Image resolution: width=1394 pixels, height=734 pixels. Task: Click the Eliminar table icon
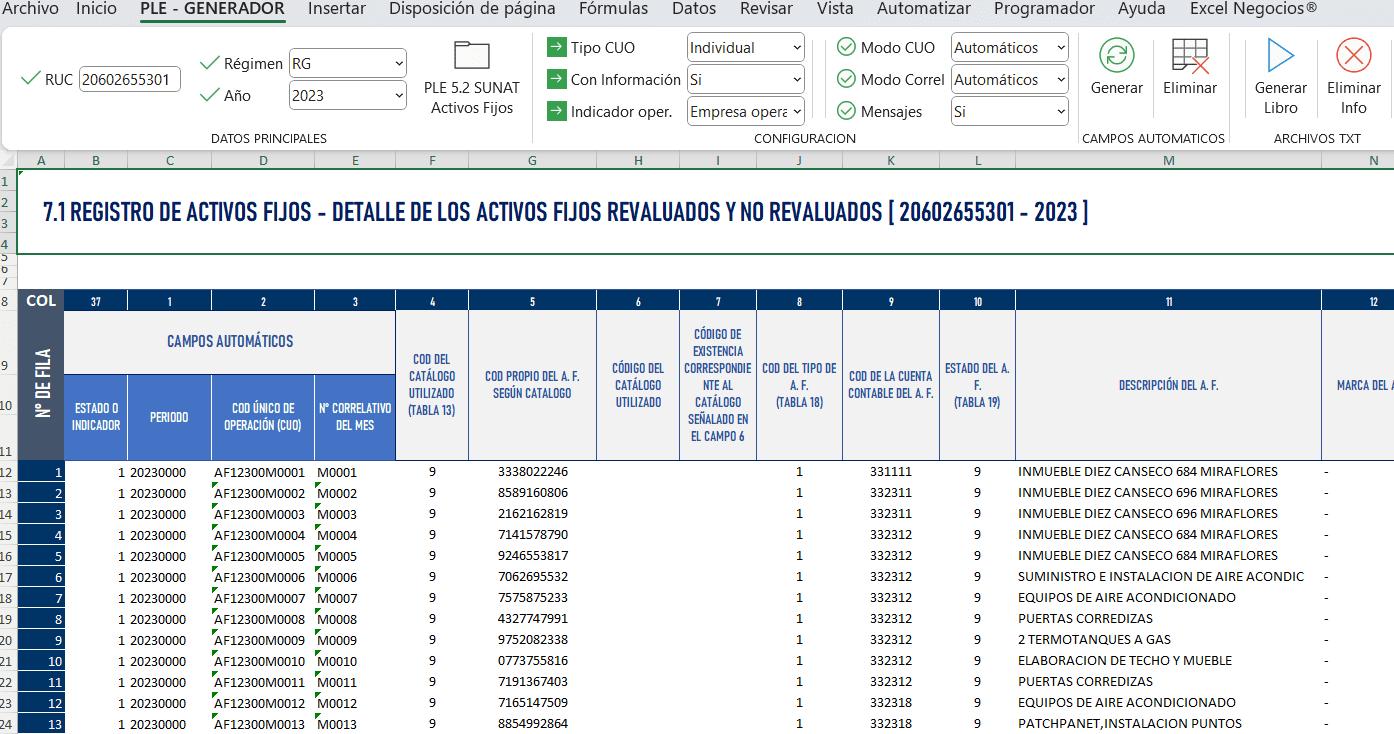click(1190, 55)
